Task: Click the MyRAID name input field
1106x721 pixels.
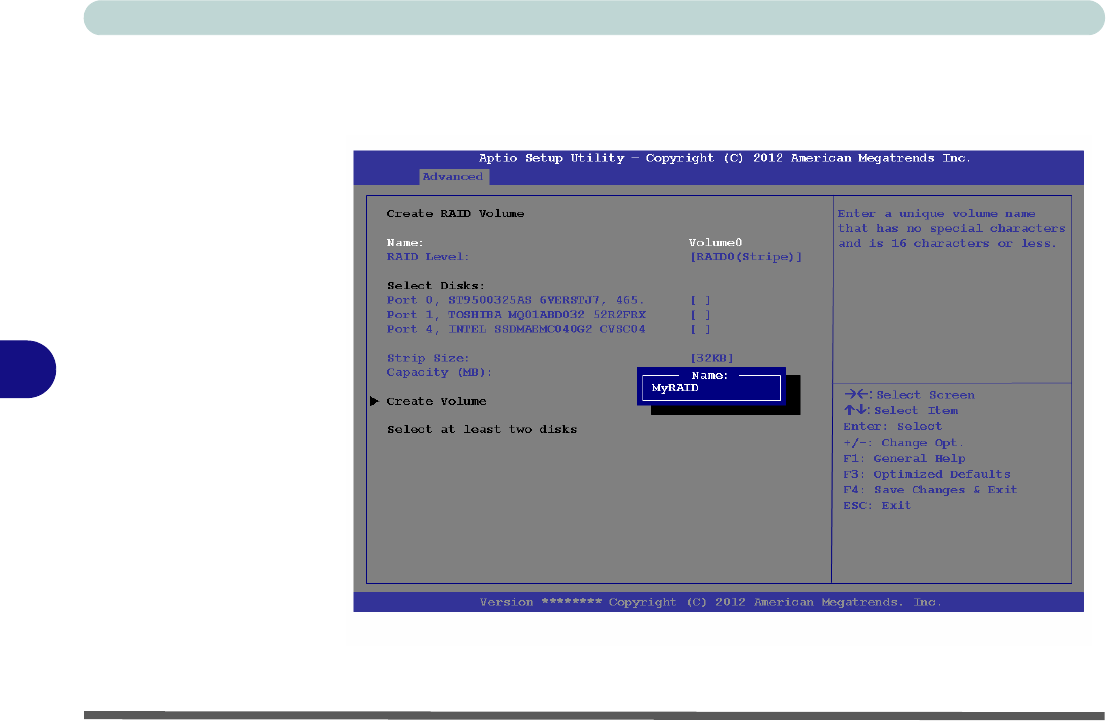Action: pos(711,388)
